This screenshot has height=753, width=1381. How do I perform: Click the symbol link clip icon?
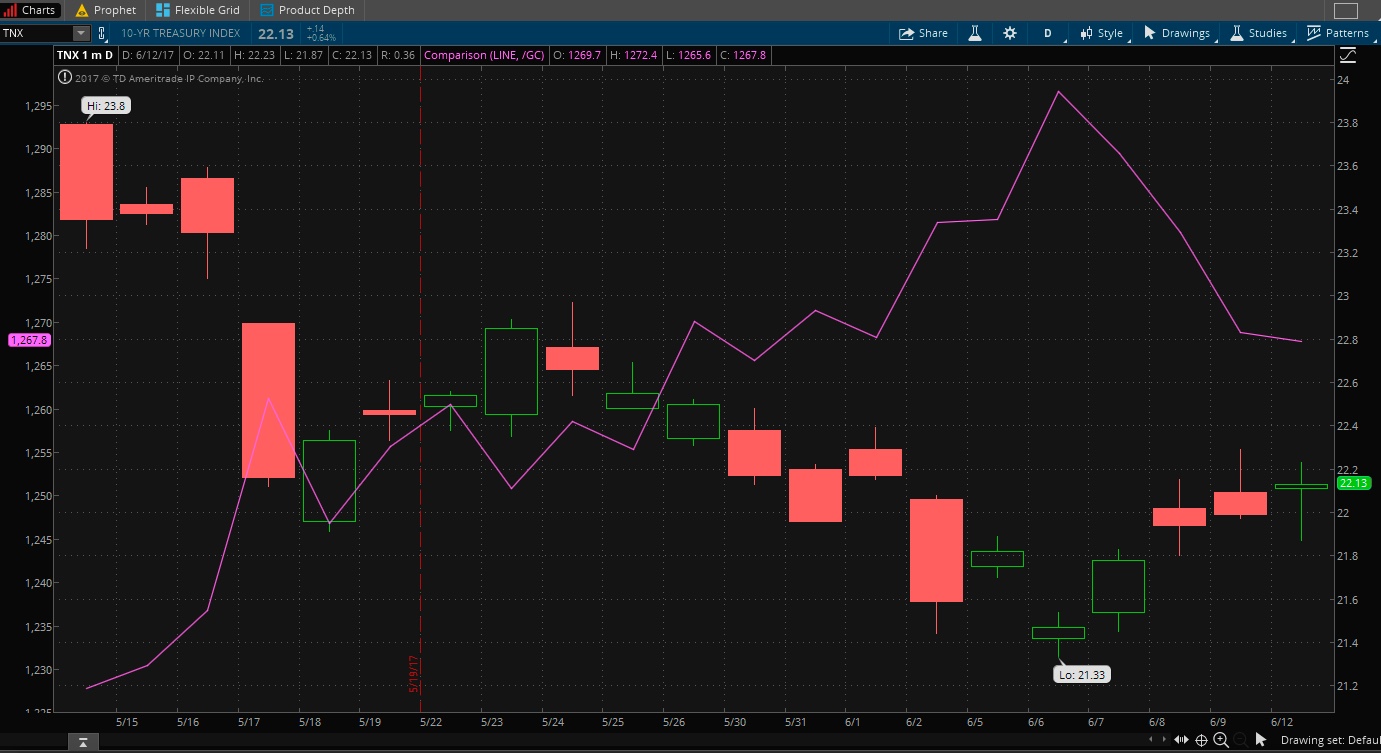(102, 33)
